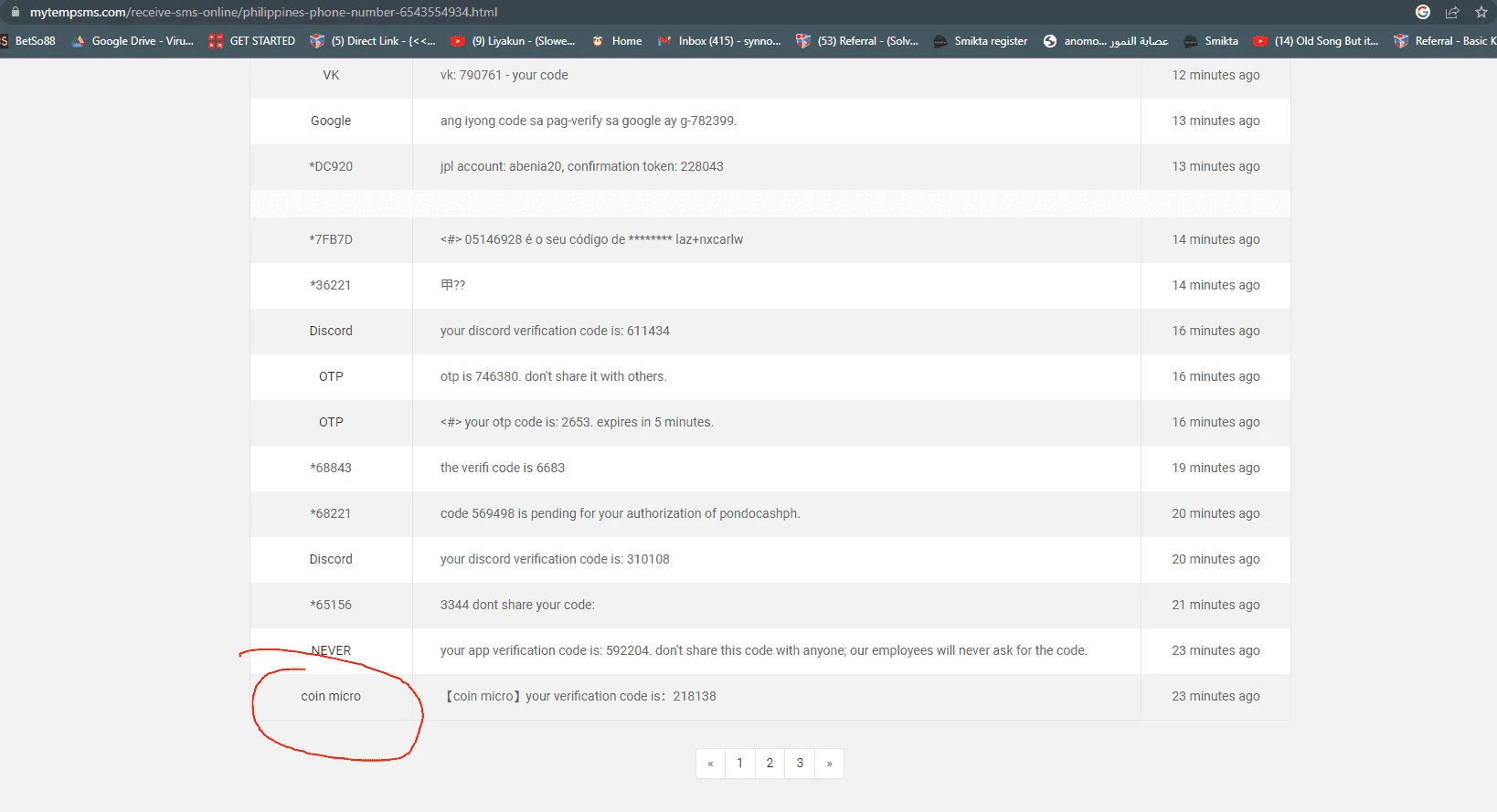
Task: Select the message 'vk: 790761 - your code'
Action: 504,75
